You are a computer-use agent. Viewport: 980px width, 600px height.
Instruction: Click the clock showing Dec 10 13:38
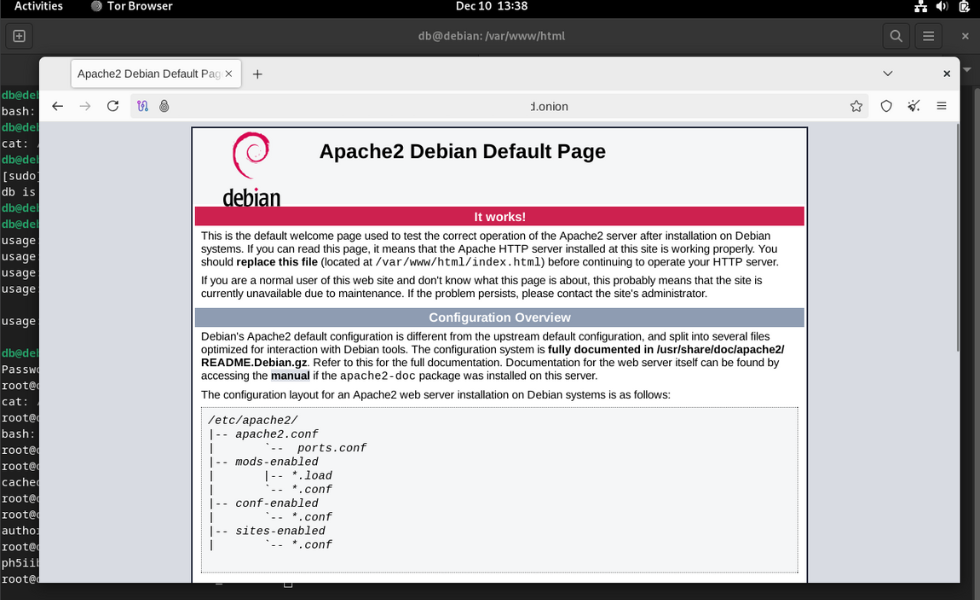tap(491, 6)
